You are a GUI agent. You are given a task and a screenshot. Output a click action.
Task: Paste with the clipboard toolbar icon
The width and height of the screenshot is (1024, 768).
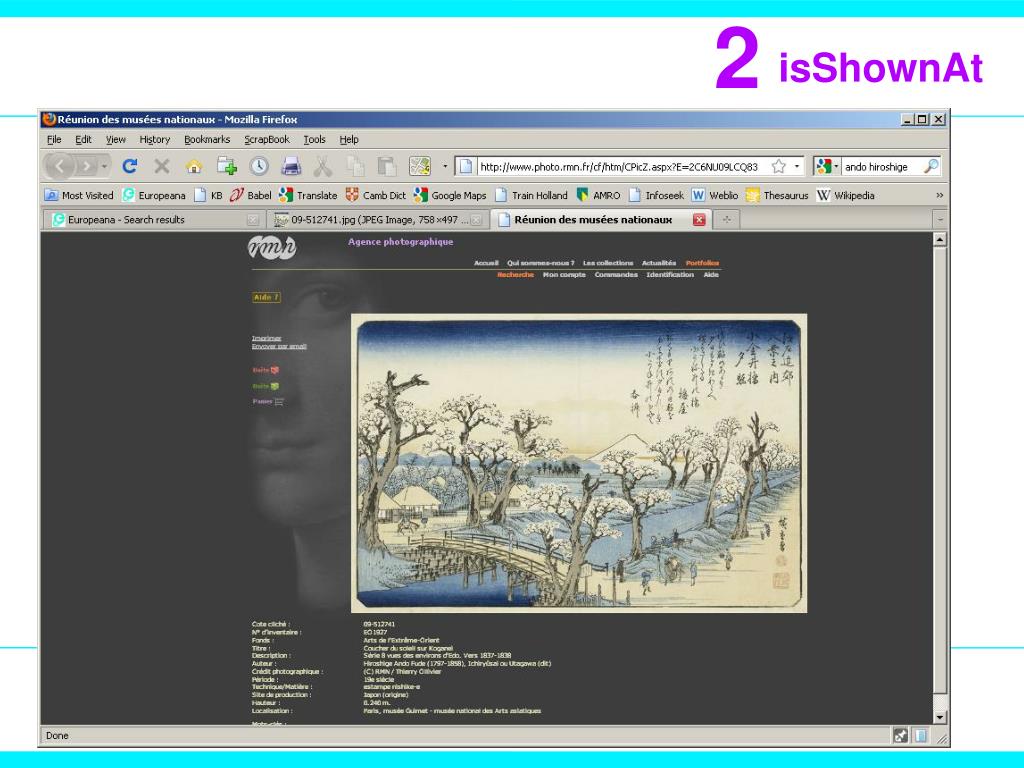pos(387,167)
